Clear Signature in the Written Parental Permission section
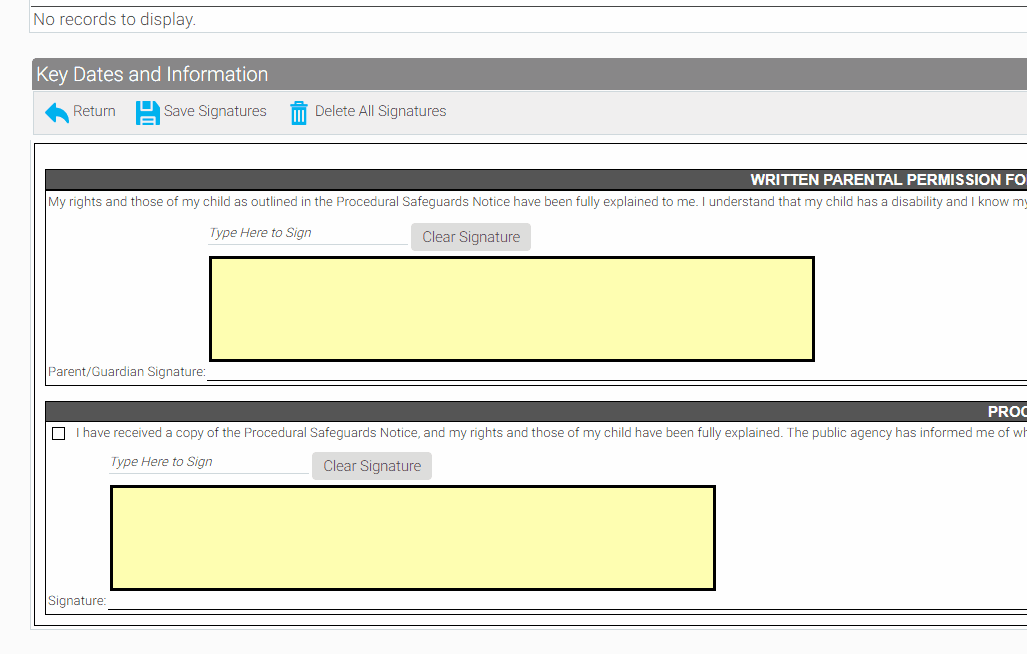1027x654 pixels. 471,237
